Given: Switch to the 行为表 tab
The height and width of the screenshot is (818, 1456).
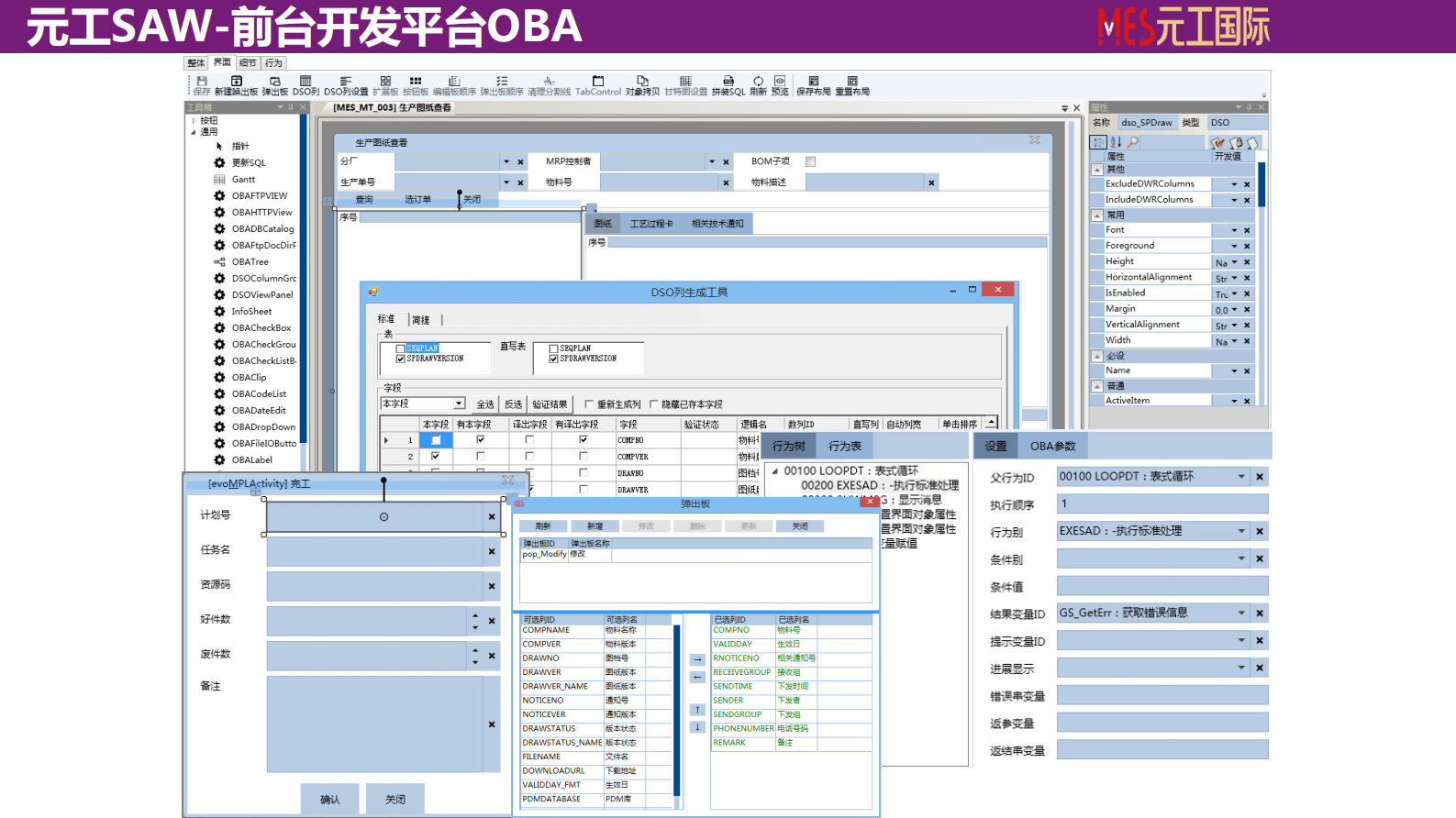Looking at the screenshot, I should pos(845,446).
